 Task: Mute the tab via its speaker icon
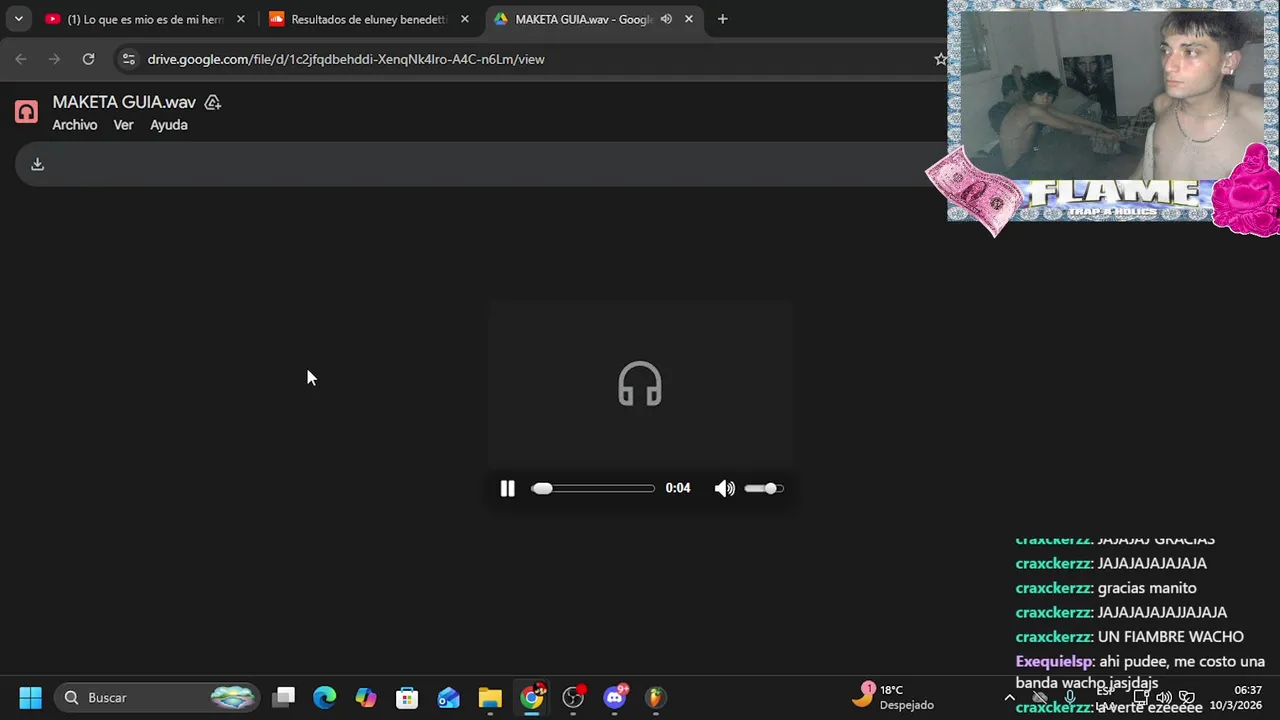click(666, 19)
